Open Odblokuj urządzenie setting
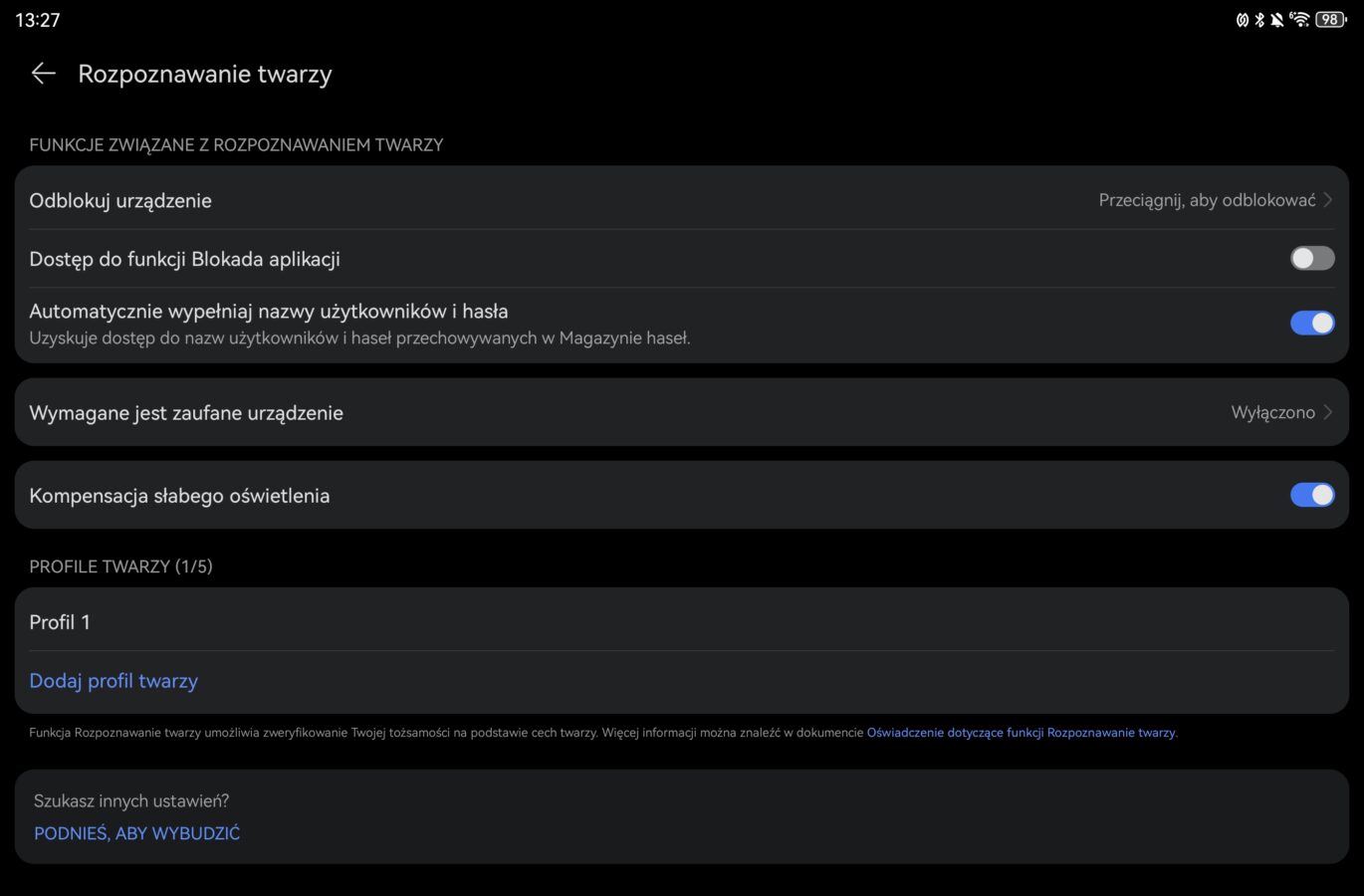This screenshot has height=896, width=1364. pyautogui.click(x=120, y=200)
